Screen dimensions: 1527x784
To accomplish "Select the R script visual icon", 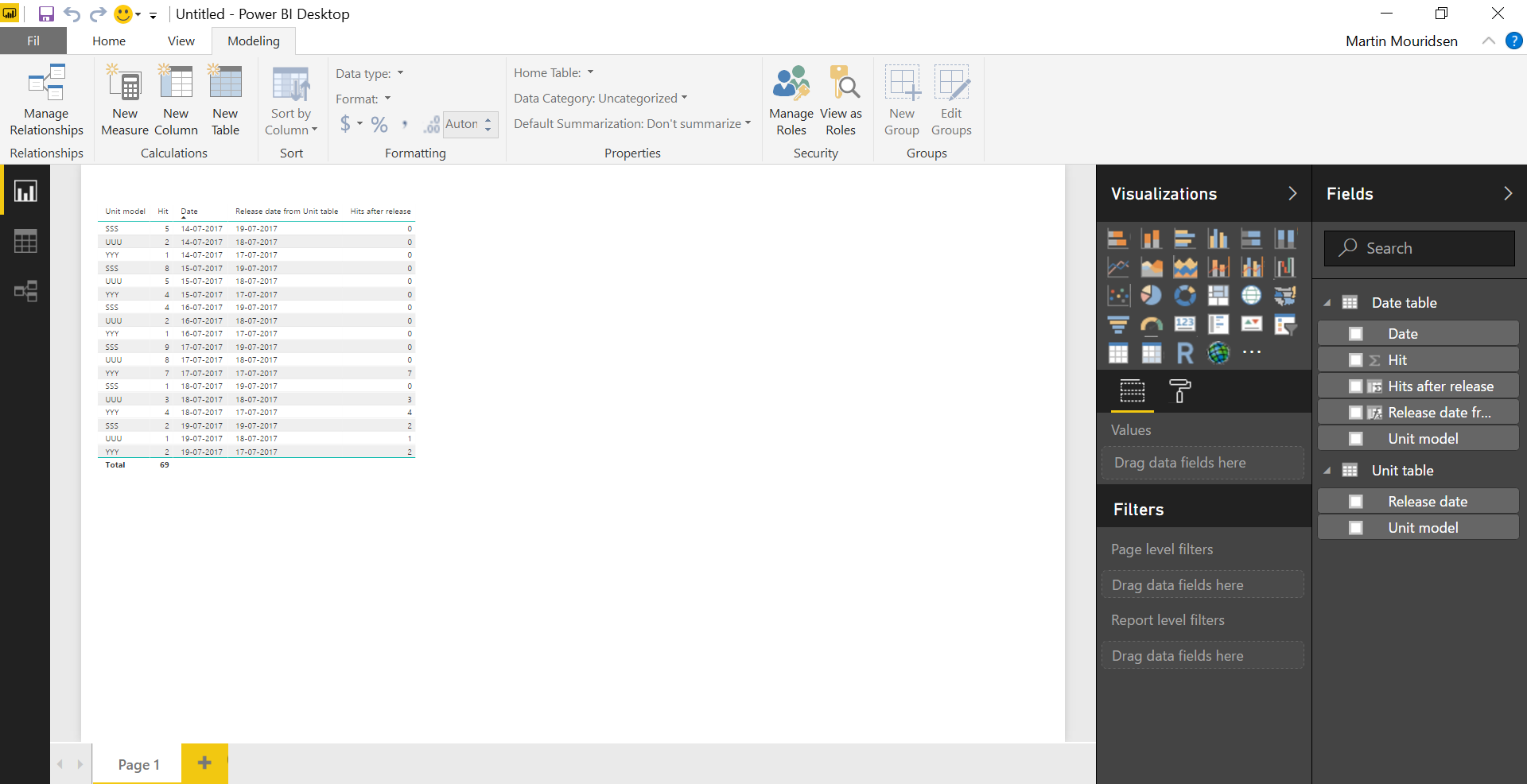I will click(x=1185, y=353).
